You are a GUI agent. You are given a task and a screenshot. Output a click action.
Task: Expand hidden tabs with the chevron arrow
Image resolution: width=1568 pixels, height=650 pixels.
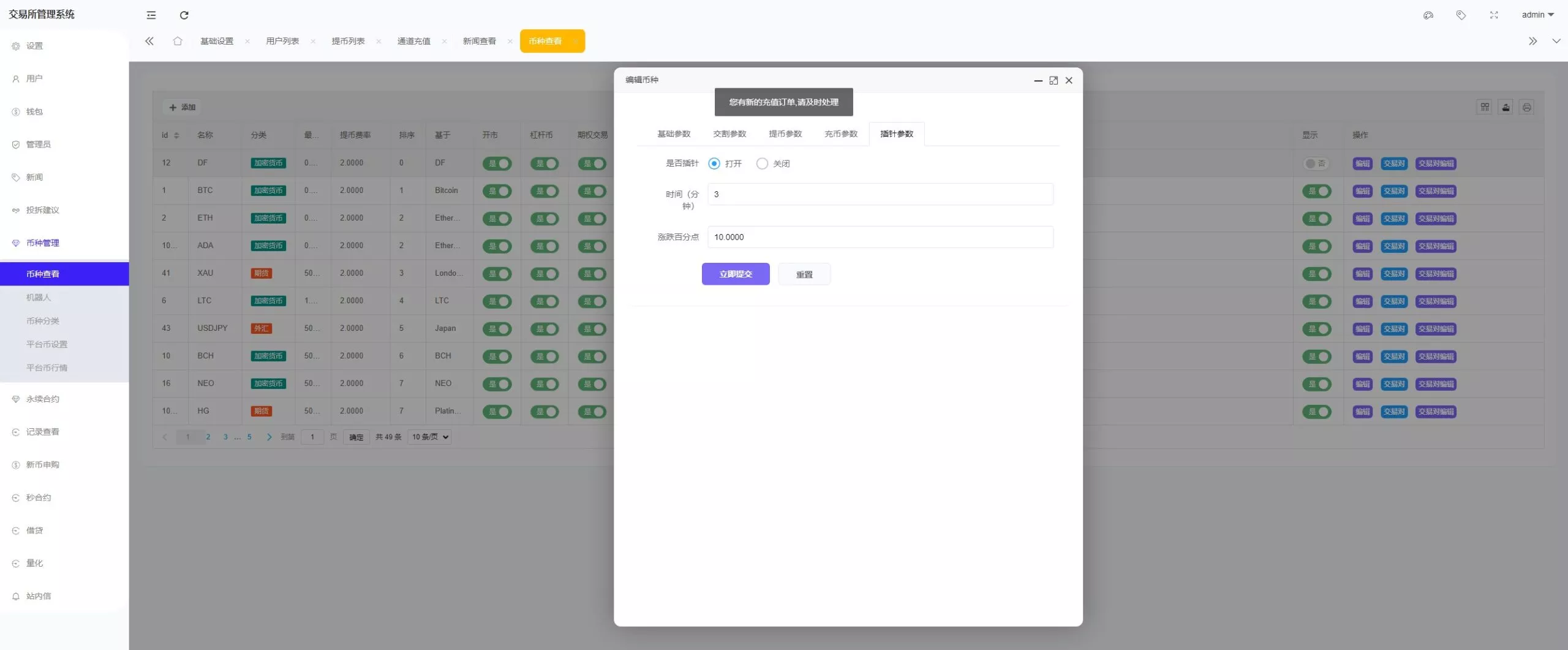click(x=1534, y=41)
